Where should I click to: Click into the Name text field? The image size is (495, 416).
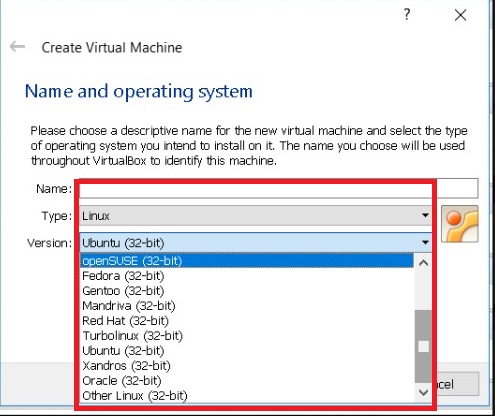pyautogui.click(x=279, y=189)
